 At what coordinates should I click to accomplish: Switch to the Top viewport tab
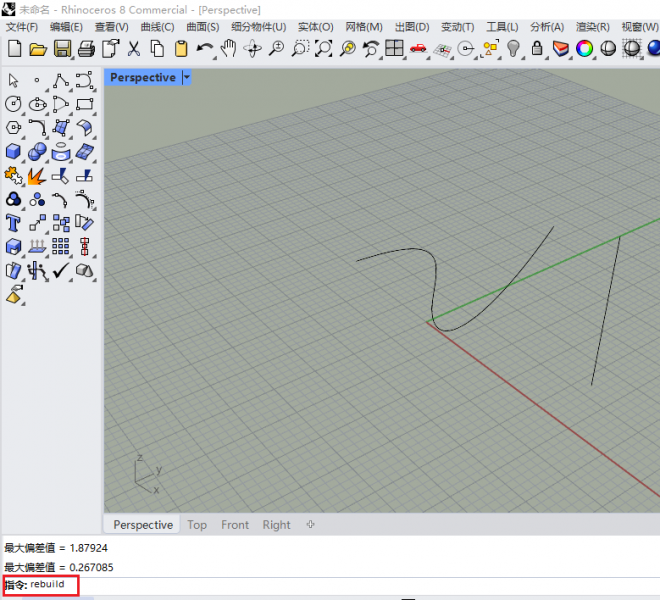click(197, 525)
